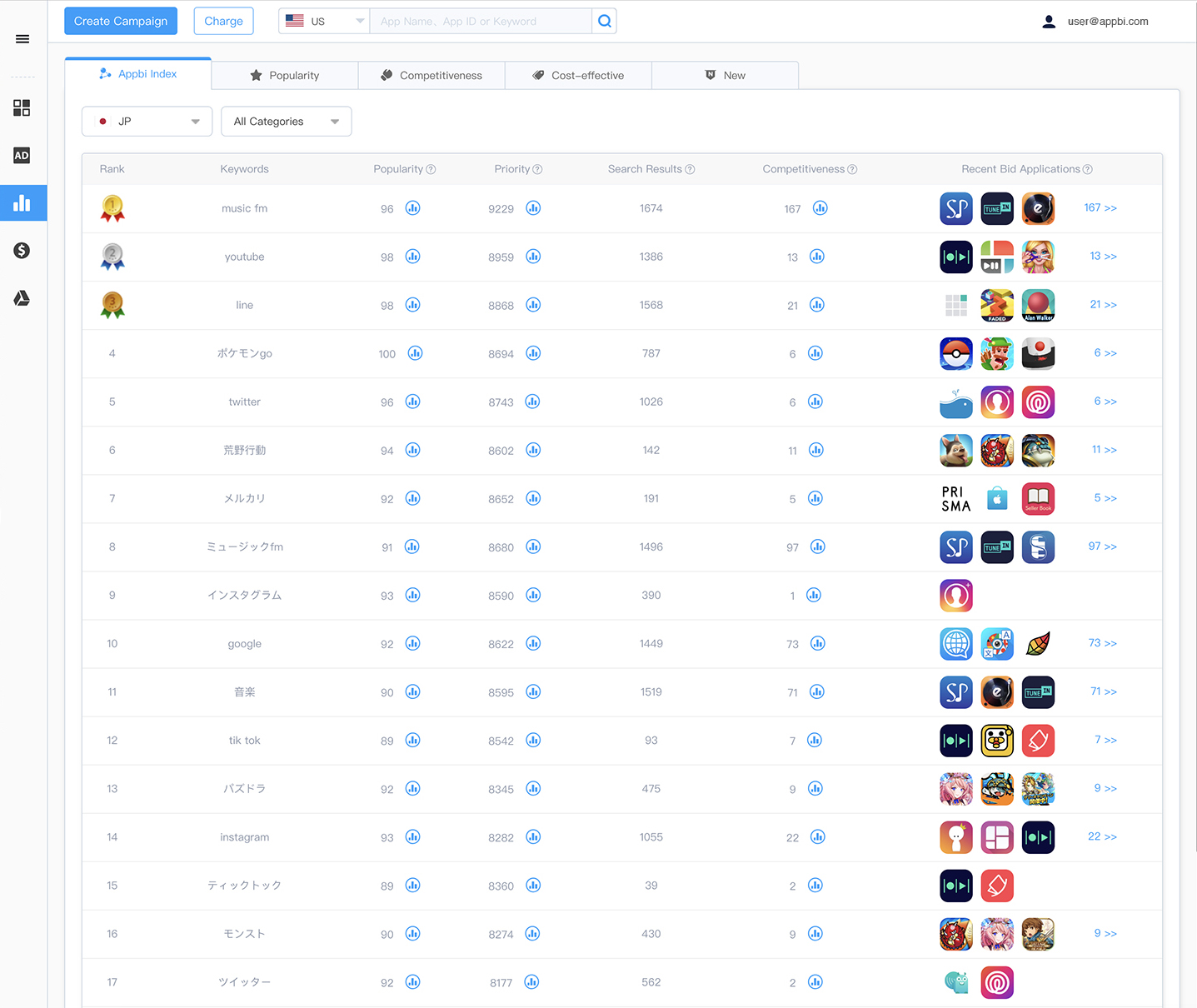Click the keyword ティックトック

pyautogui.click(x=245, y=885)
